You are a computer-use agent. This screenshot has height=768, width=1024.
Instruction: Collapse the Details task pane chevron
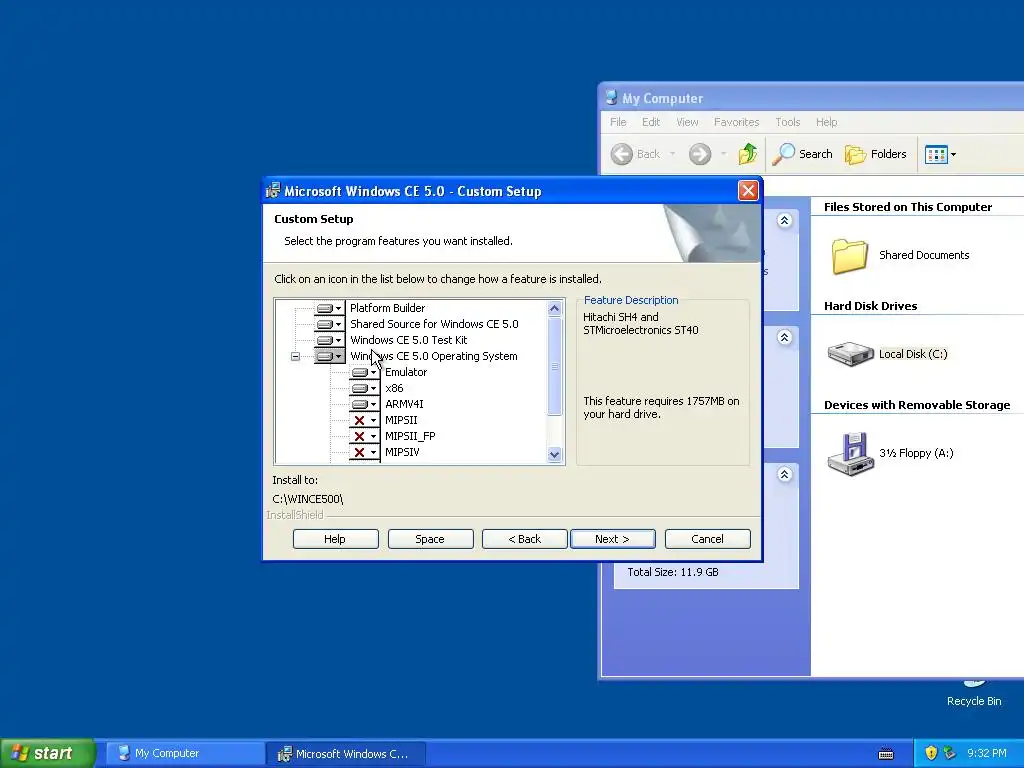pos(784,474)
